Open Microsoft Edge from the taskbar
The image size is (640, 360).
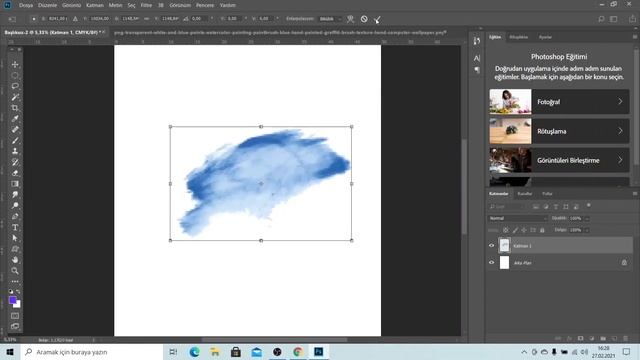(x=195, y=352)
